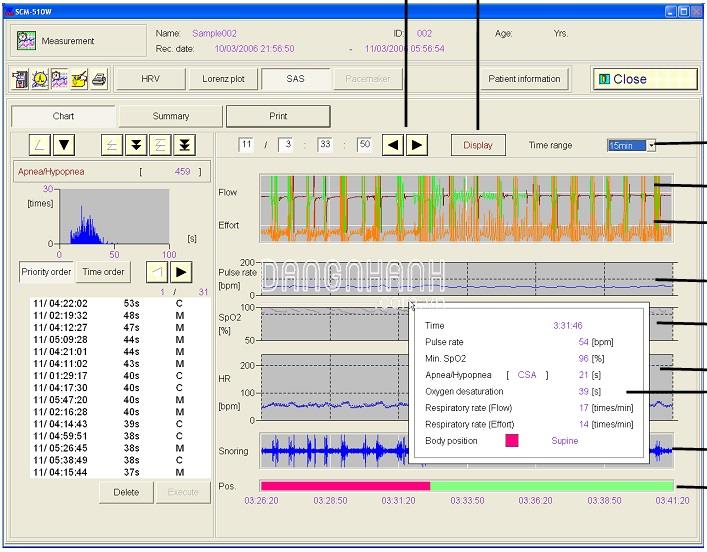Open the Time range dropdown
Image resolution: width=707 pixels, height=552 pixels.
[651, 145]
